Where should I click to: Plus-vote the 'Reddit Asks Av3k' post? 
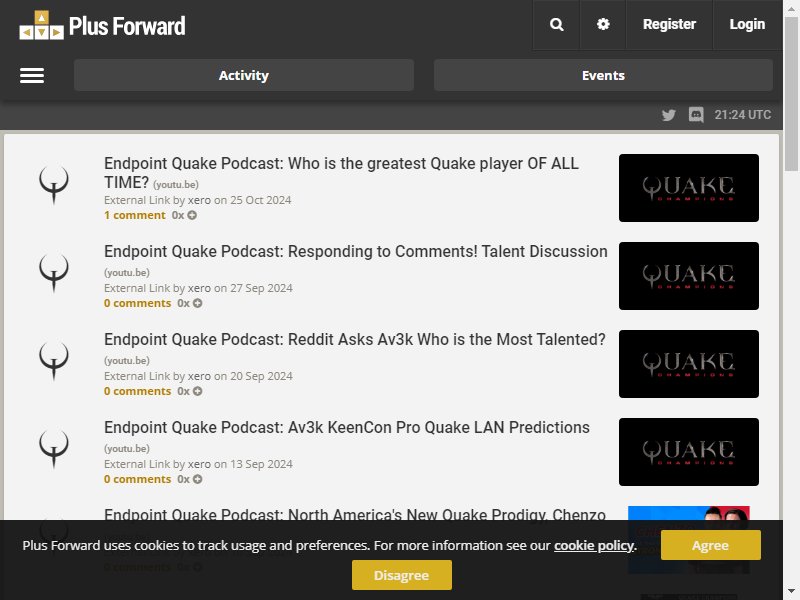pyautogui.click(x=197, y=391)
